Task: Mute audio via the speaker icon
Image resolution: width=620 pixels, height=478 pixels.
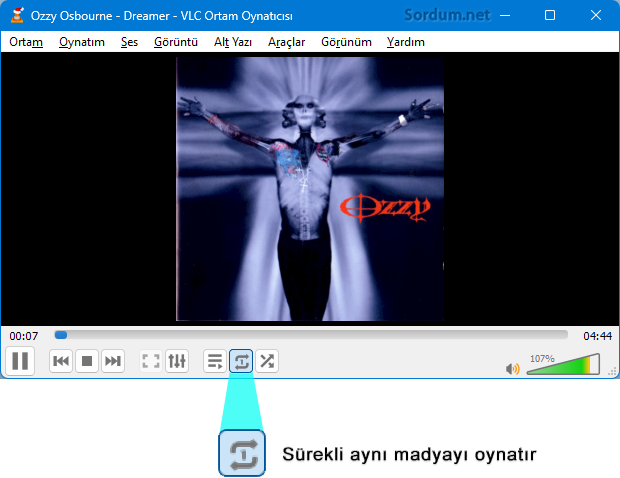Action: tap(512, 369)
